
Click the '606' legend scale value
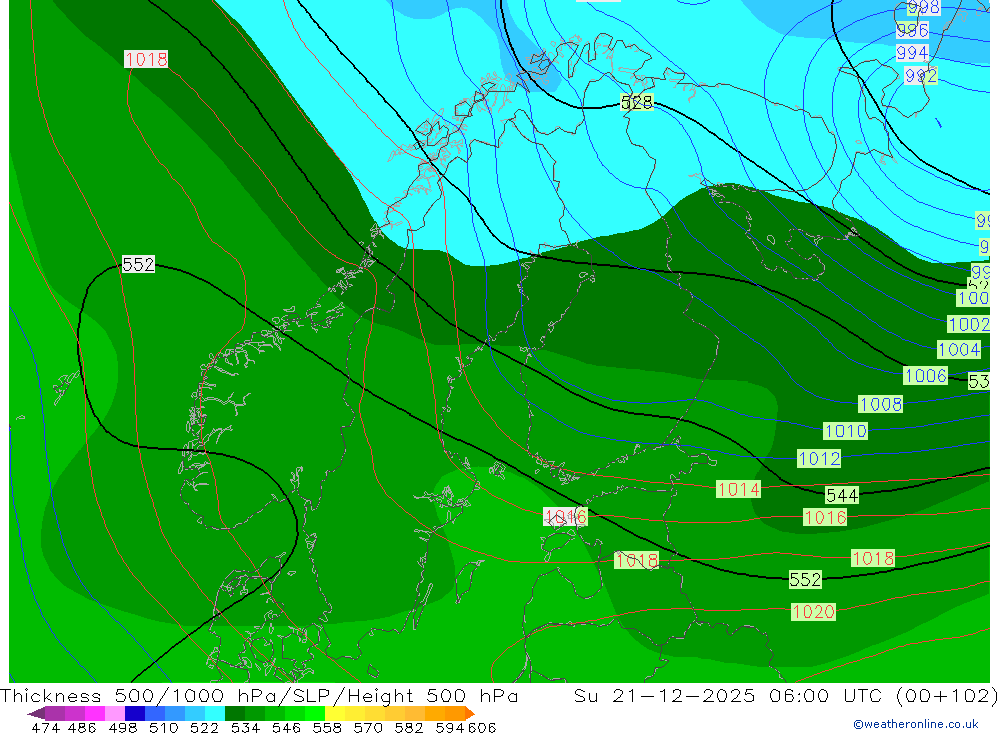[482, 727]
